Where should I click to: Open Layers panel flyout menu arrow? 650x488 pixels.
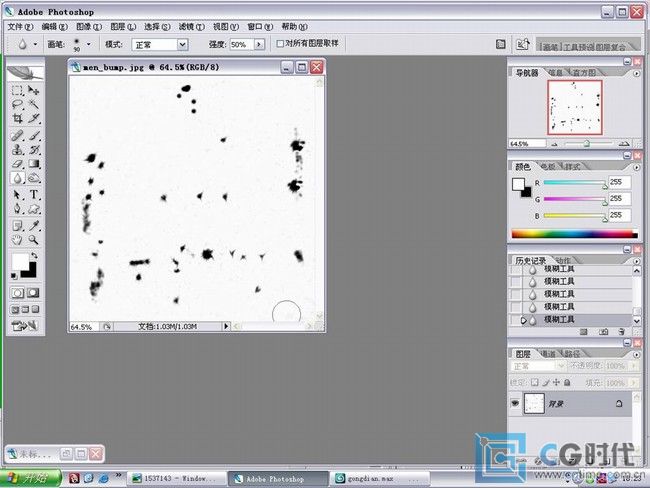pyautogui.click(x=636, y=355)
